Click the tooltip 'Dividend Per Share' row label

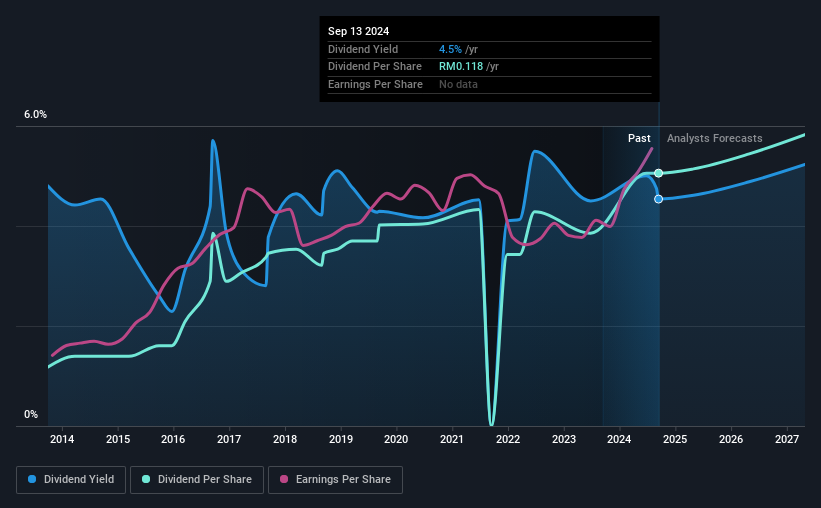coord(375,67)
